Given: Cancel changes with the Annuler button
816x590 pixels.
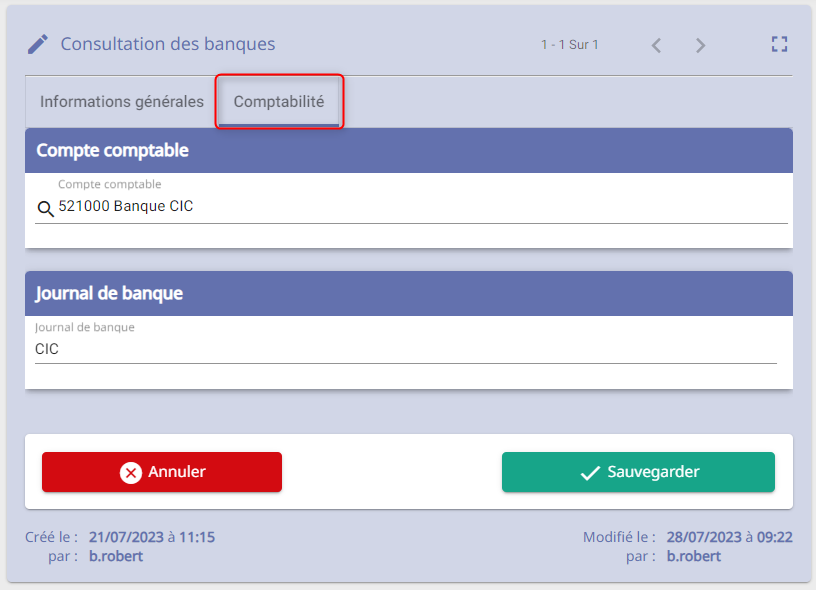Looking at the screenshot, I should click(162, 472).
